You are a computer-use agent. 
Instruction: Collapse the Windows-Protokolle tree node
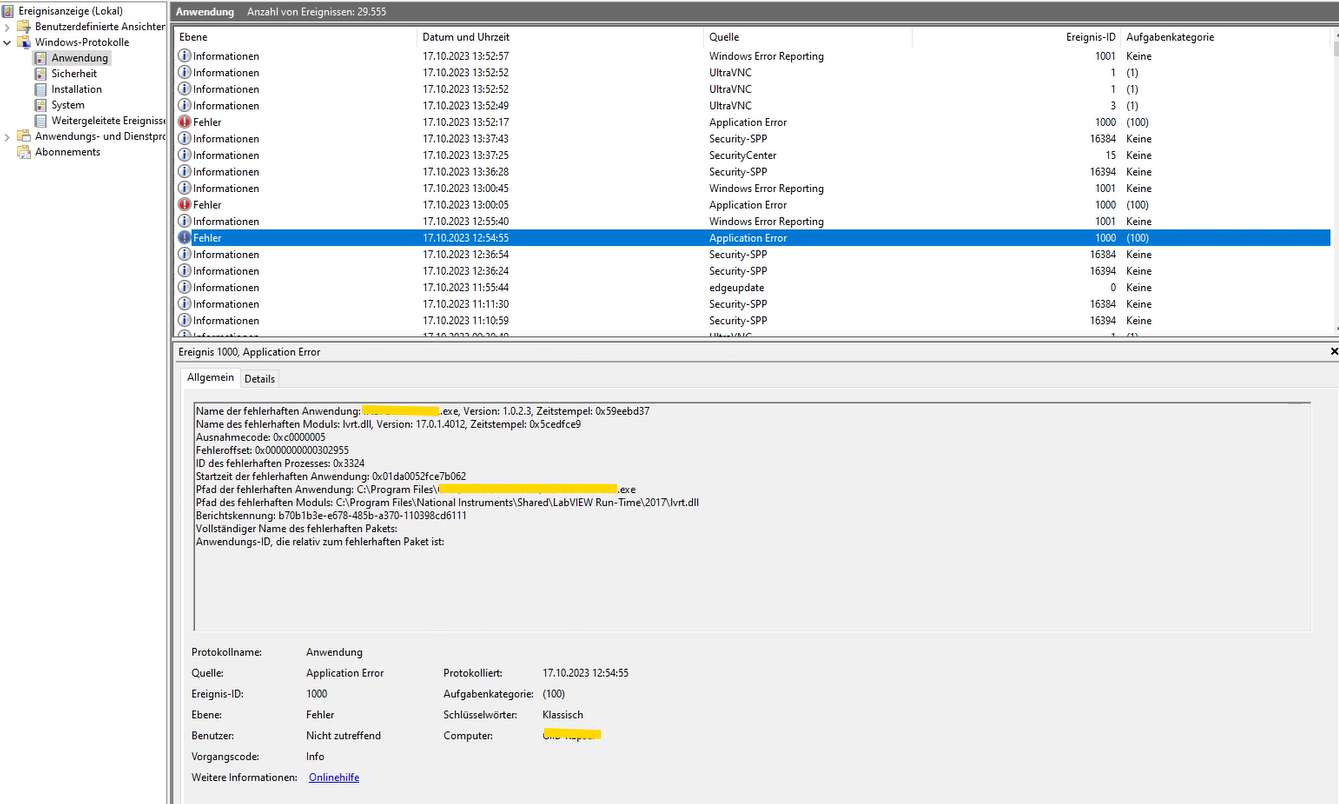tap(7, 43)
